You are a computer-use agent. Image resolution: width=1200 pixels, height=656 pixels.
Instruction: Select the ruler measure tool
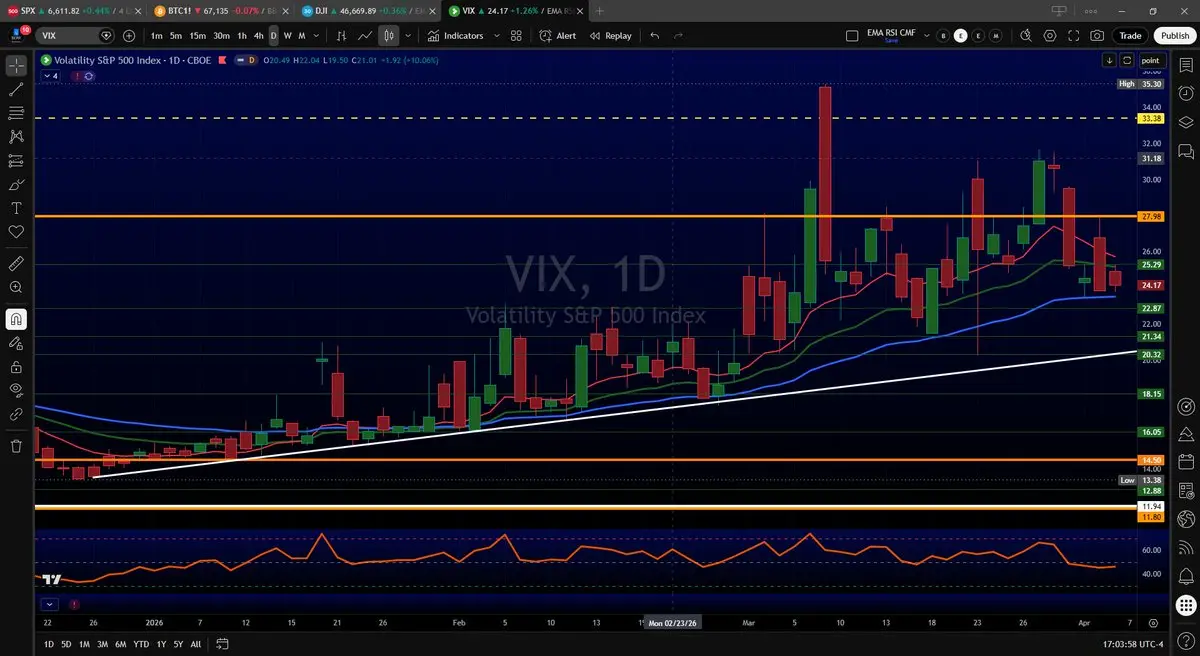[16, 263]
